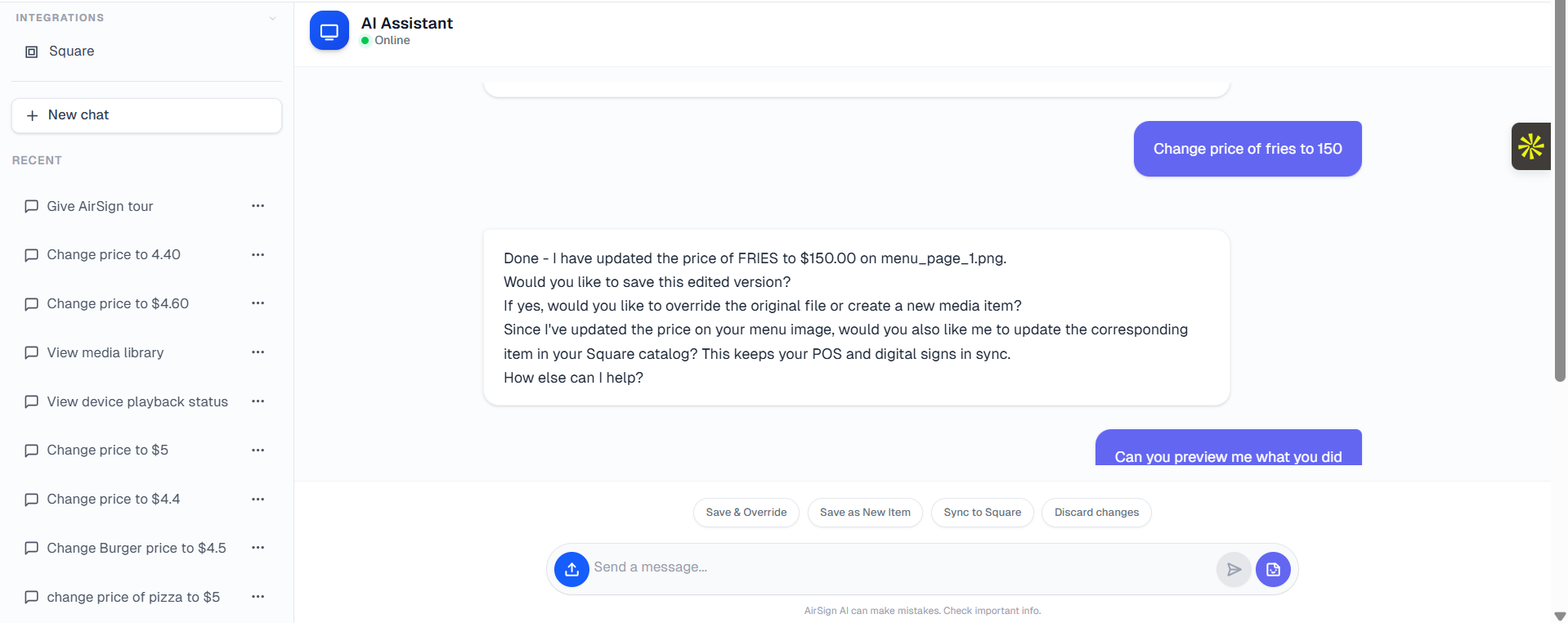1568x623 pixels.
Task: Open options for View media library chat
Action: pos(258,352)
